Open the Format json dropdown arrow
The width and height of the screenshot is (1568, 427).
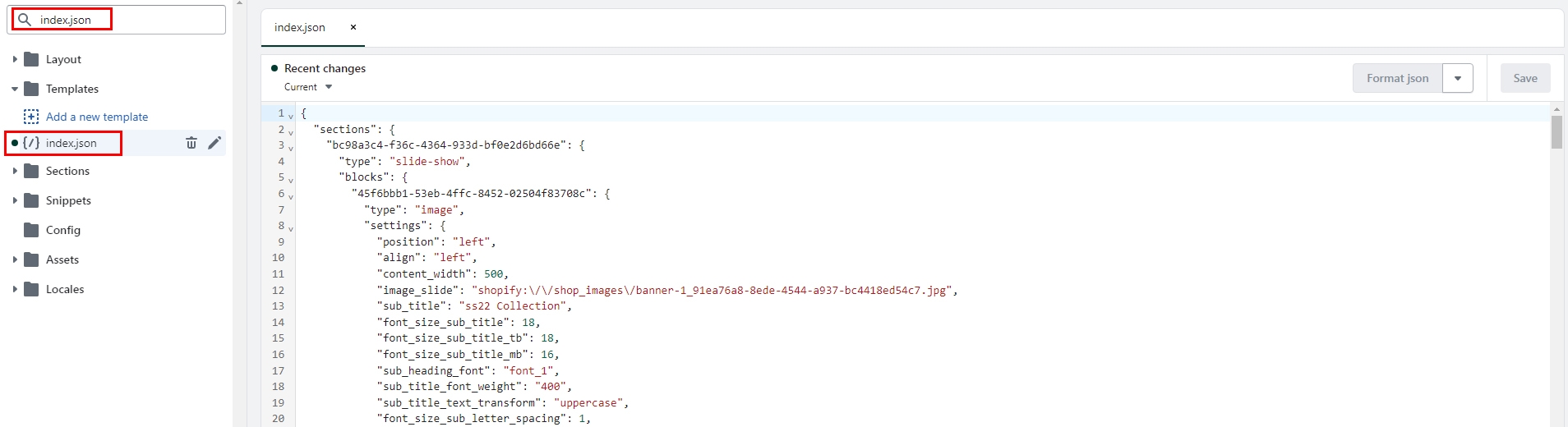[x=1457, y=79]
